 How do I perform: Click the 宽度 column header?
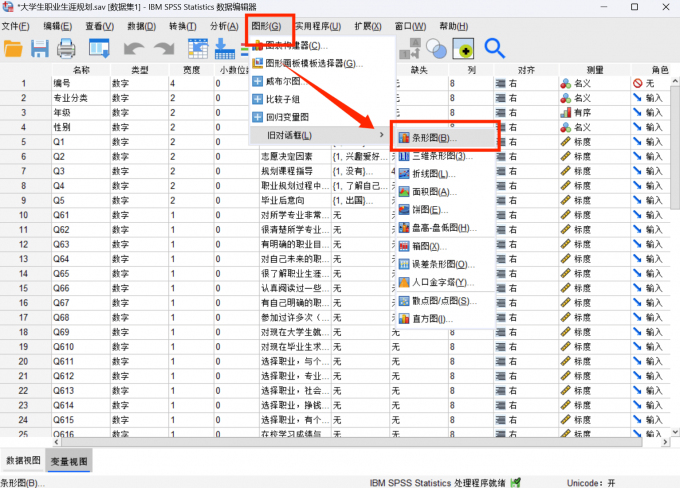coord(191,70)
